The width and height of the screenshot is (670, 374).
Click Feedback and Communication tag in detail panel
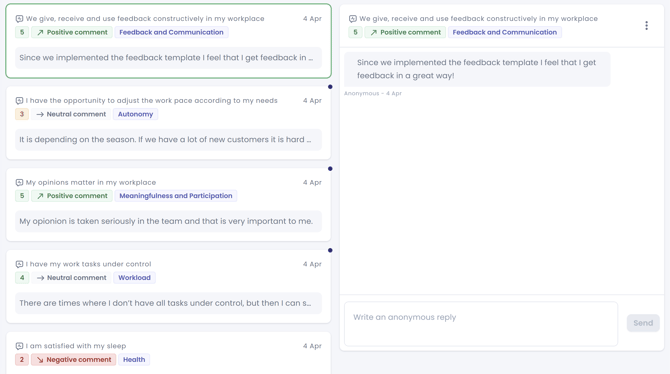tap(505, 32)
